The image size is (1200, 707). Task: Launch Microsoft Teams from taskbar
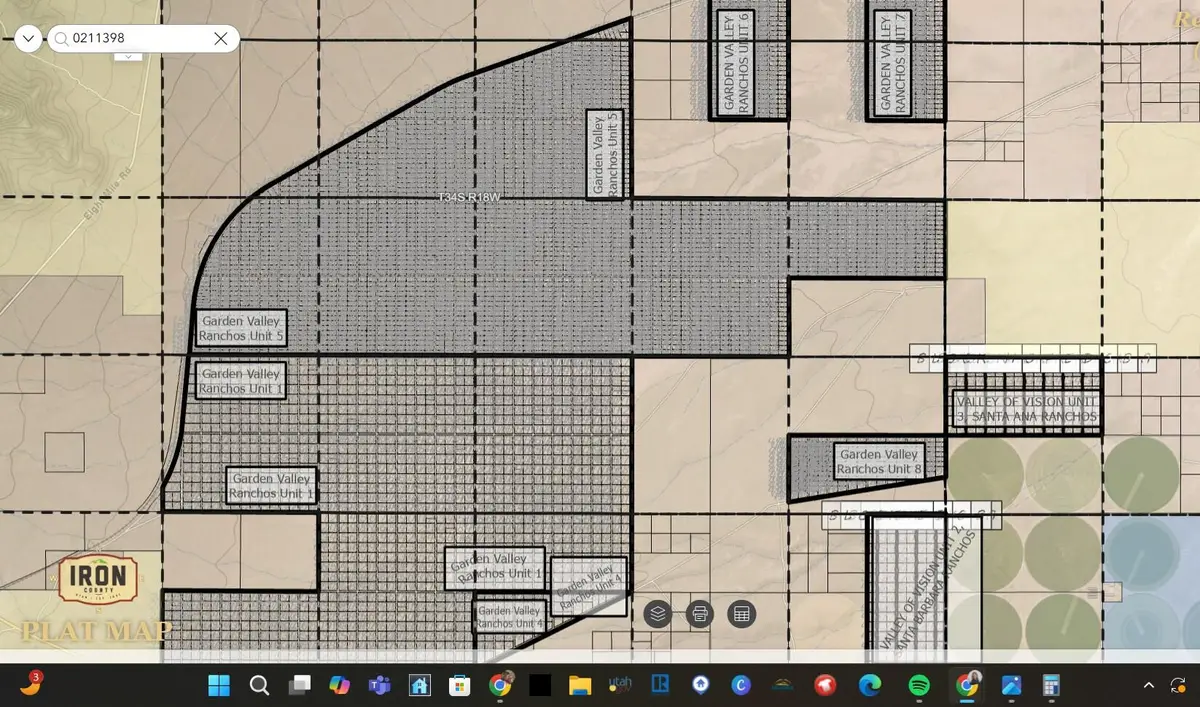[379, 685]
